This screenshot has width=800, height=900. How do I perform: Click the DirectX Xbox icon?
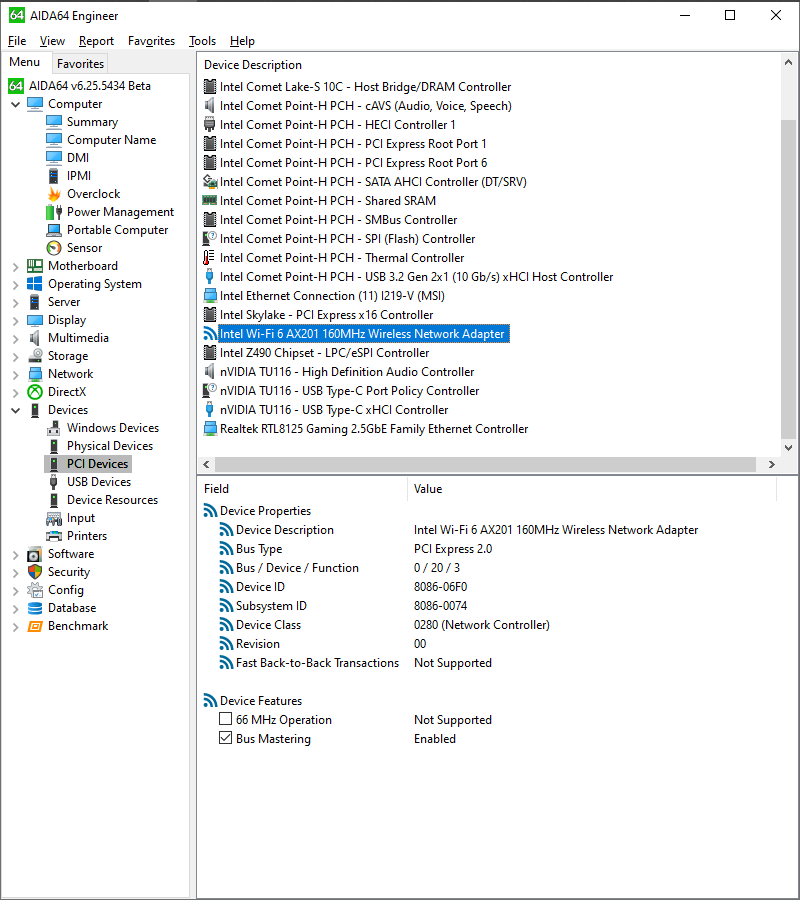click(x=35, y=392)
